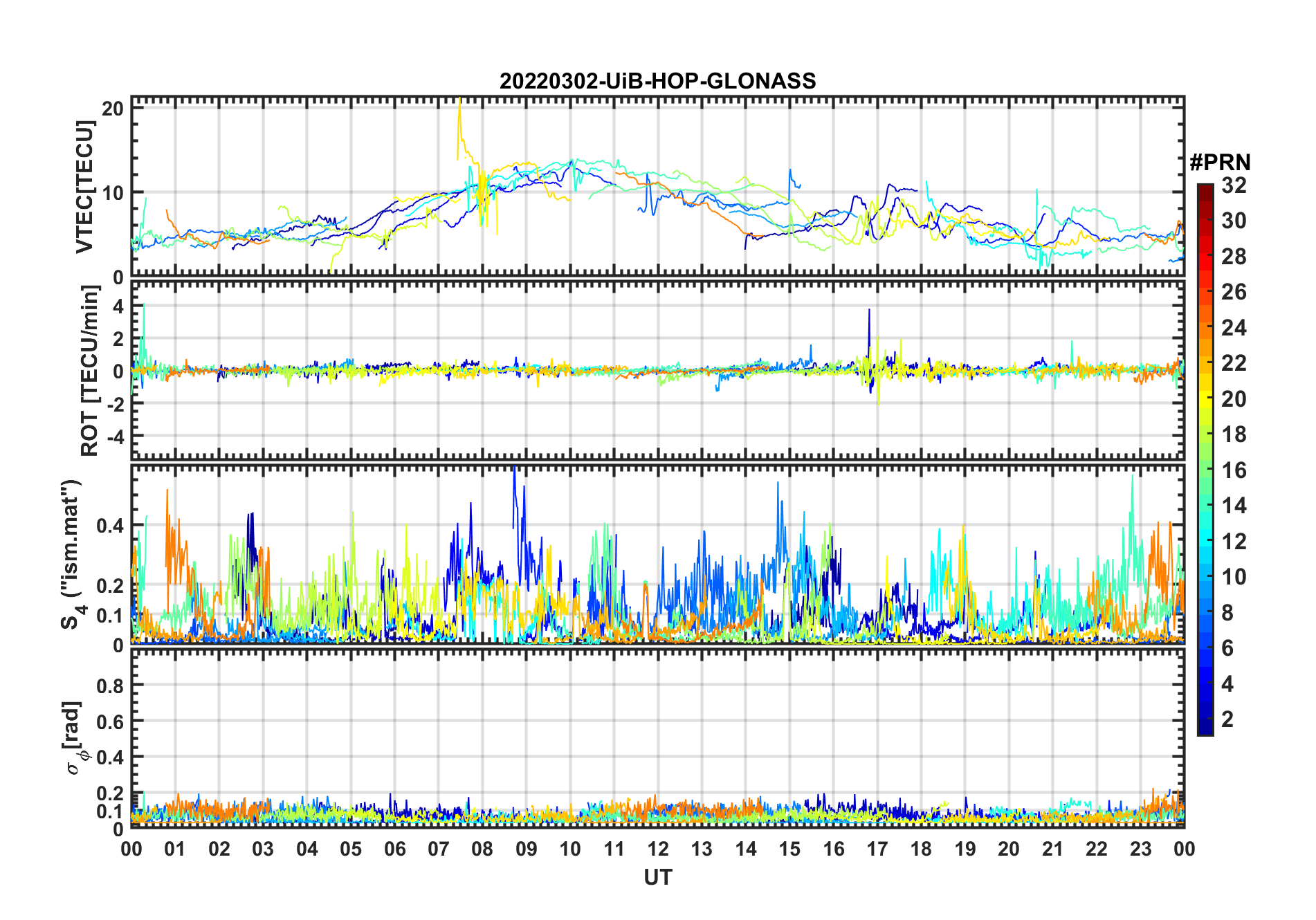1316x920 pixels.
Task: Click UT axis tick label 21
Action: tap(1052, 849)
